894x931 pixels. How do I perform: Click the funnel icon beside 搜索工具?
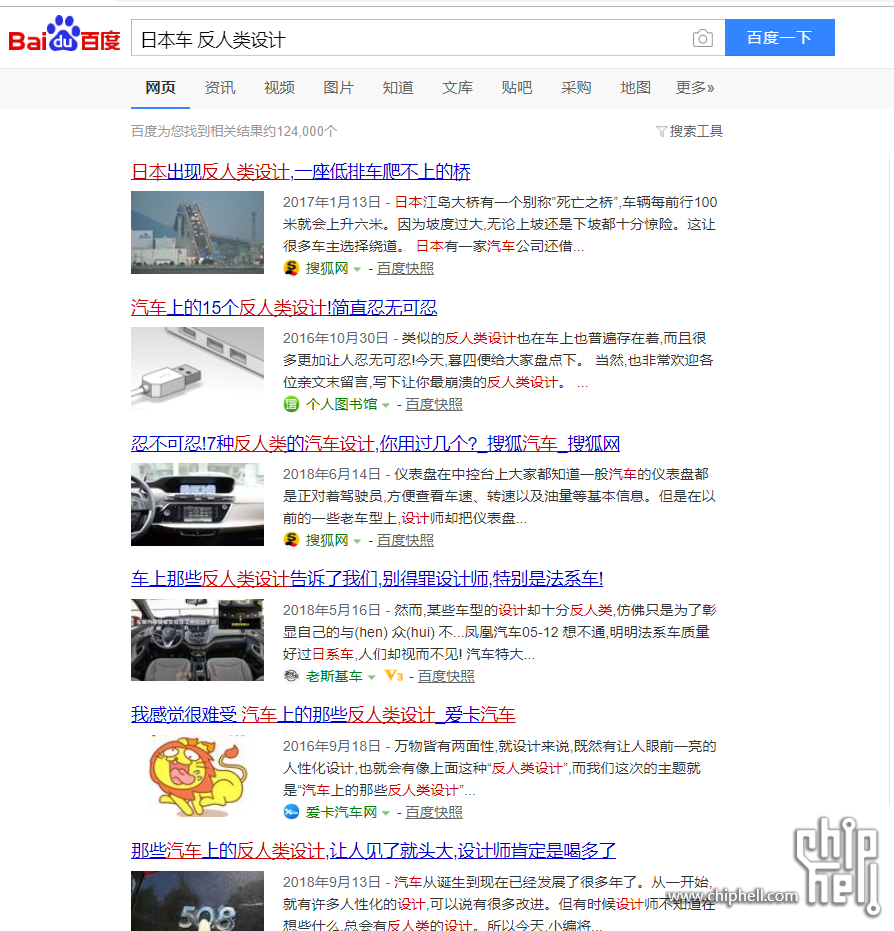pos(661,132)
